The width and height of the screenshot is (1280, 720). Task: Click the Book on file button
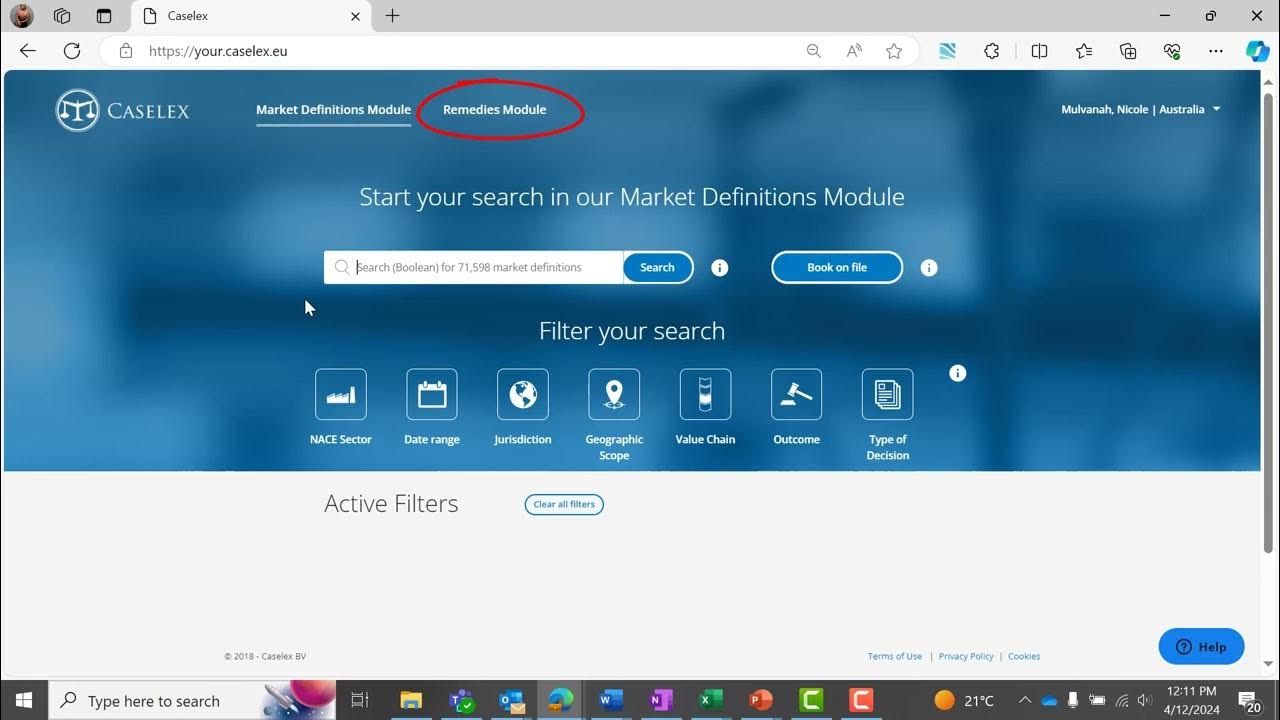[837, 267]
